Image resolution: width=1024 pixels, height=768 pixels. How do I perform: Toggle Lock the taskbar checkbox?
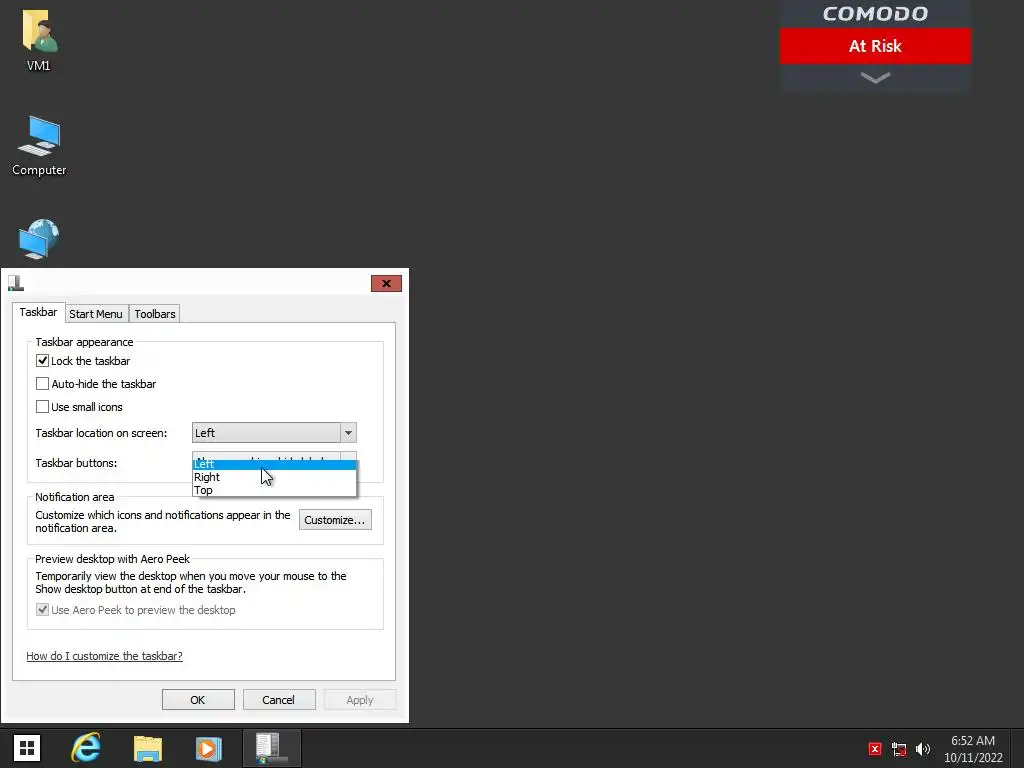click(x=42, y=360)
